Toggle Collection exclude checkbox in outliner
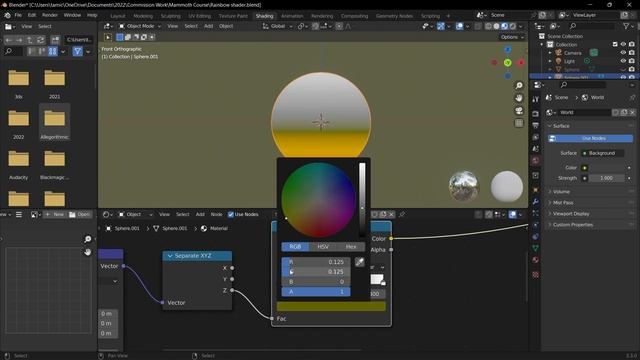640x360 pixels. point(615,44)
